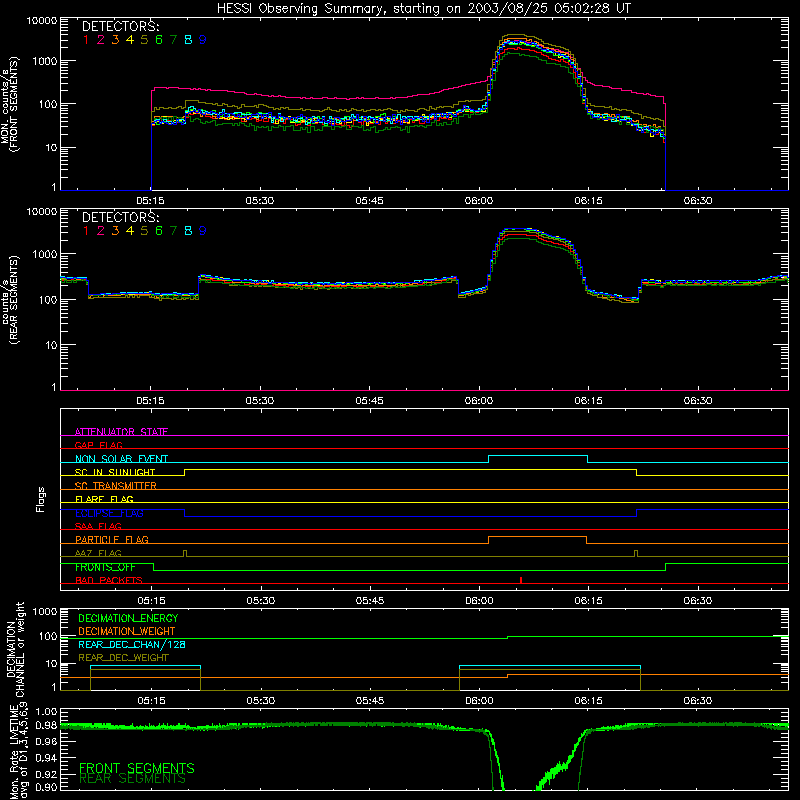Click 1000 y-axis value on decimation plot
Screen dimensions: 800x800
[x=45, y=611]
